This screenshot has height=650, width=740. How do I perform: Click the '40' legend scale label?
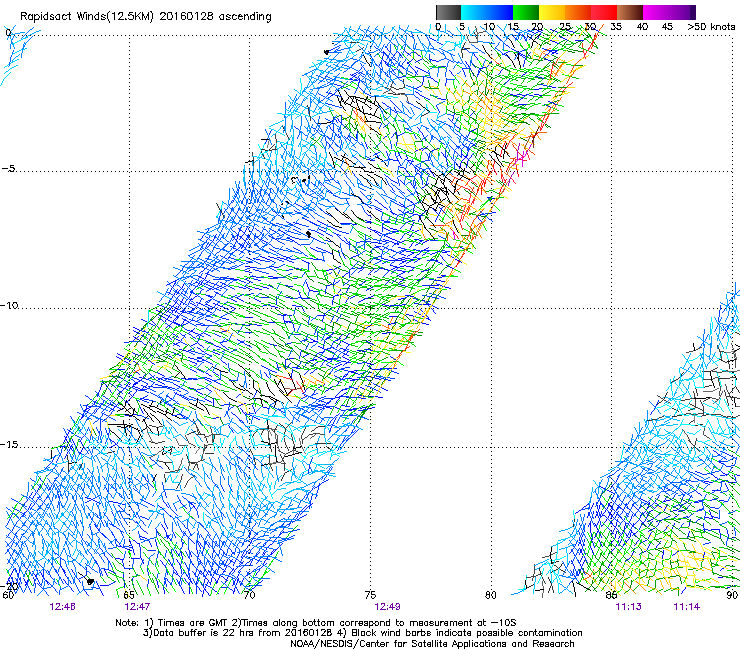tap(642, 27)
